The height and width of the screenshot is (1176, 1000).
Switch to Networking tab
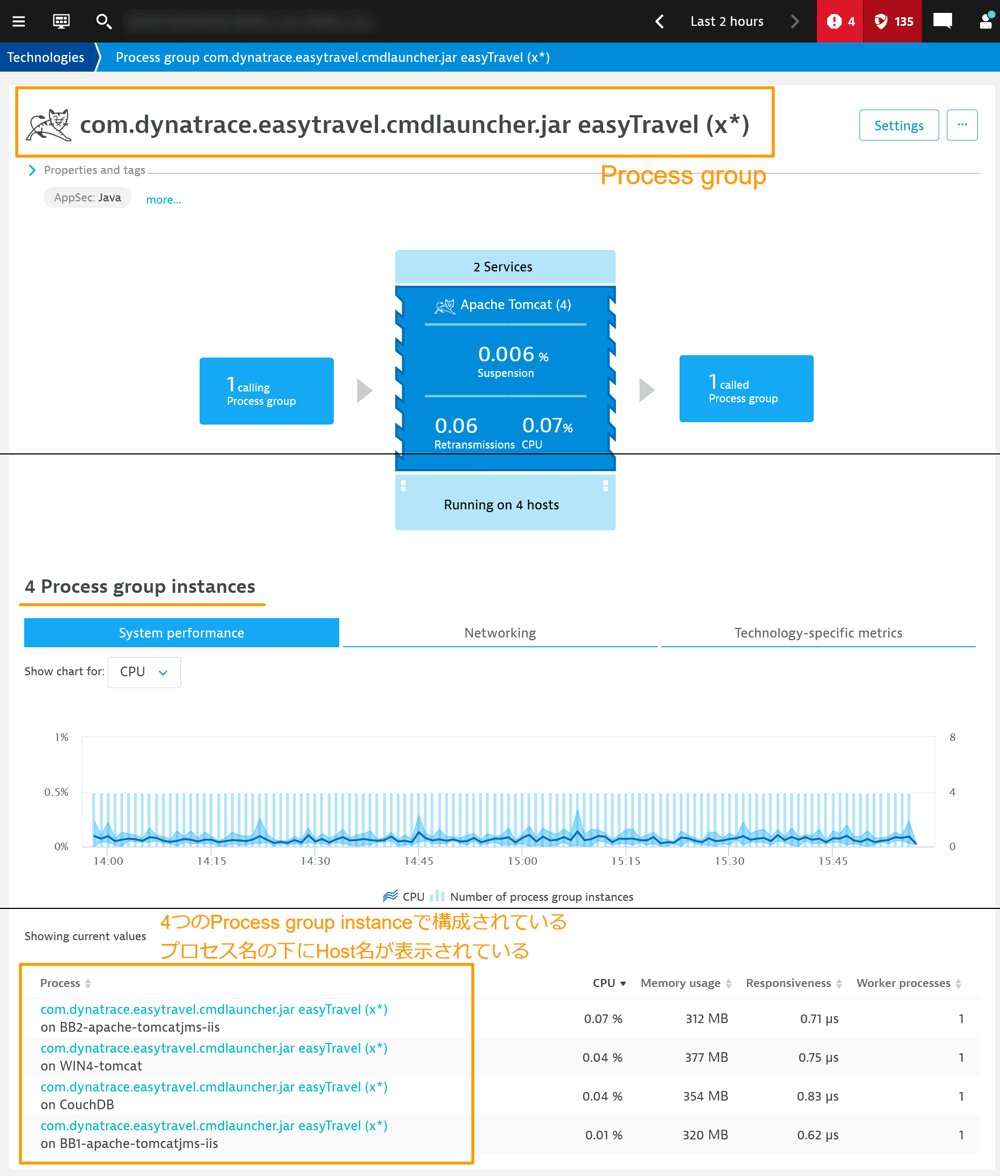point(500,632)
